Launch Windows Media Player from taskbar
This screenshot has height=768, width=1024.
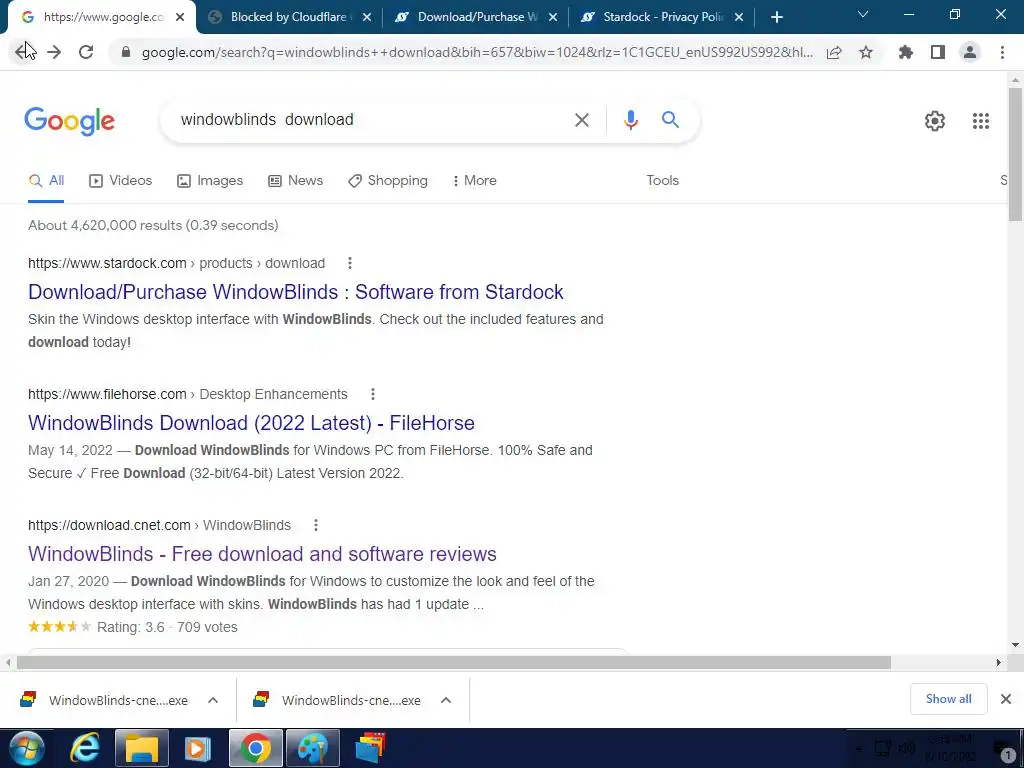coord(198,748)
